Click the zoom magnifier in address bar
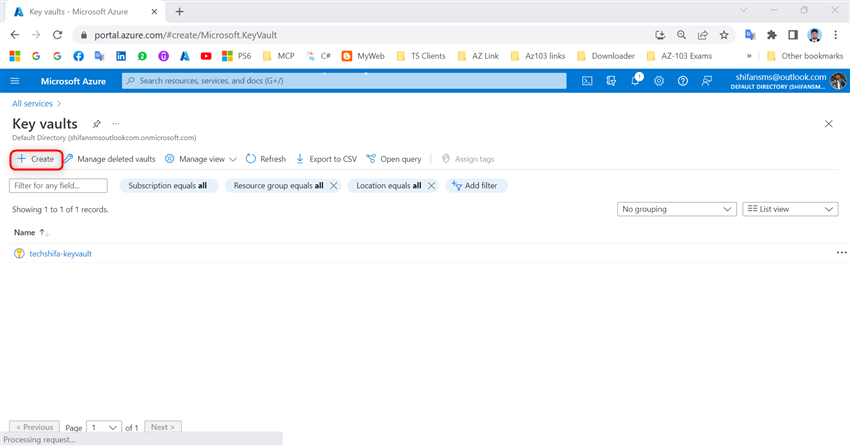Viewport: 850px width, 446px height. [681, 35]
